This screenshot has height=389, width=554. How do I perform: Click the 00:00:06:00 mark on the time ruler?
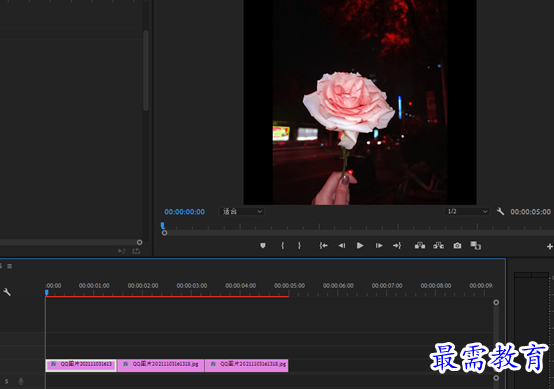point(338,285)
